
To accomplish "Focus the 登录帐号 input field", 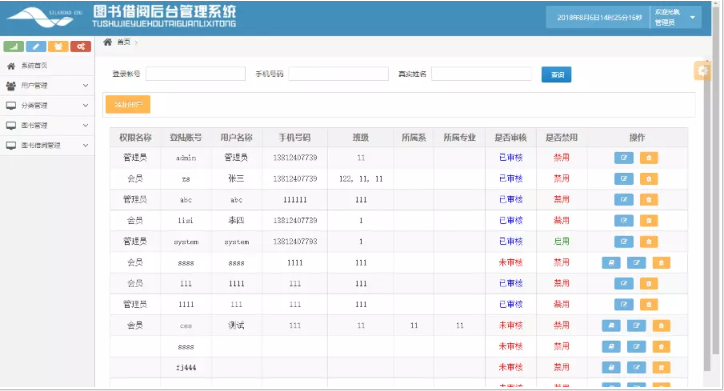I will [196, 74].
